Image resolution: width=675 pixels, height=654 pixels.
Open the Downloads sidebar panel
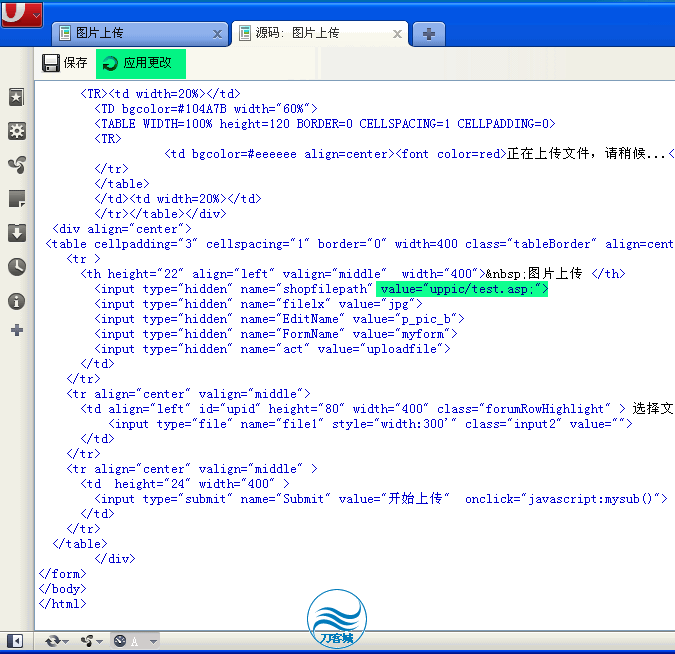click(17, 232)
